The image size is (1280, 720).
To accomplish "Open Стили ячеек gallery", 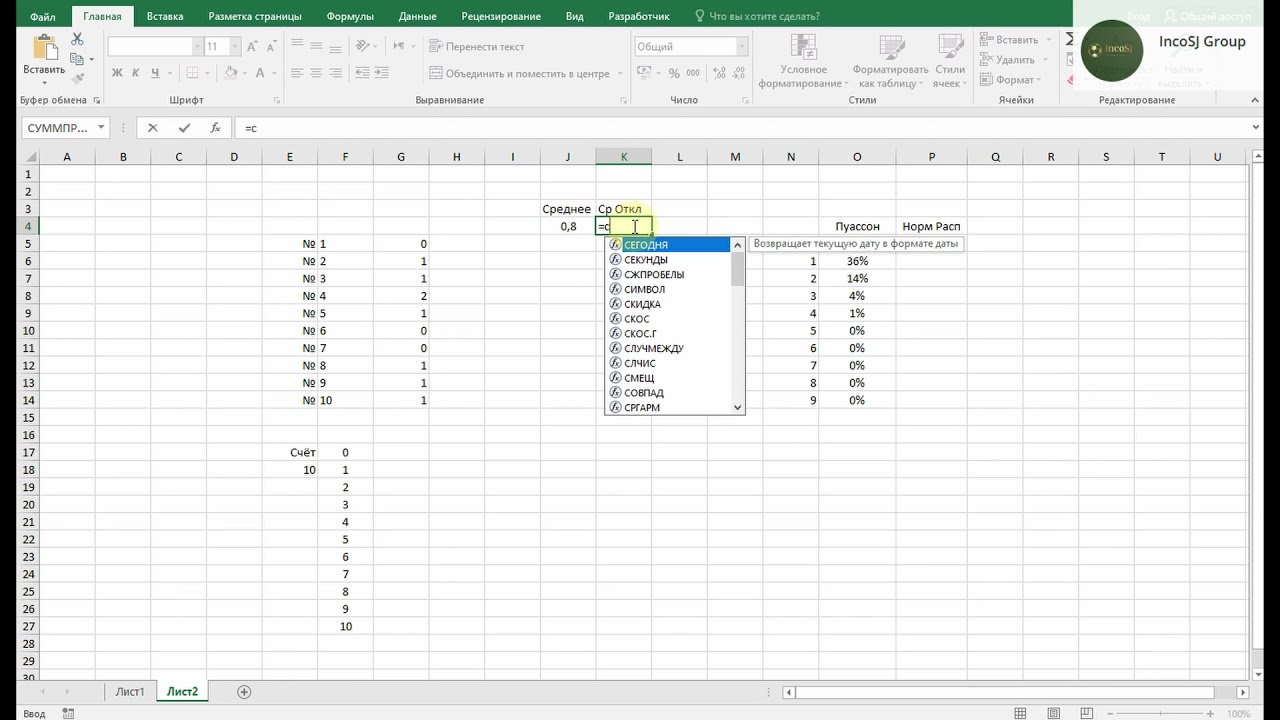I will [x=949, y=61].
